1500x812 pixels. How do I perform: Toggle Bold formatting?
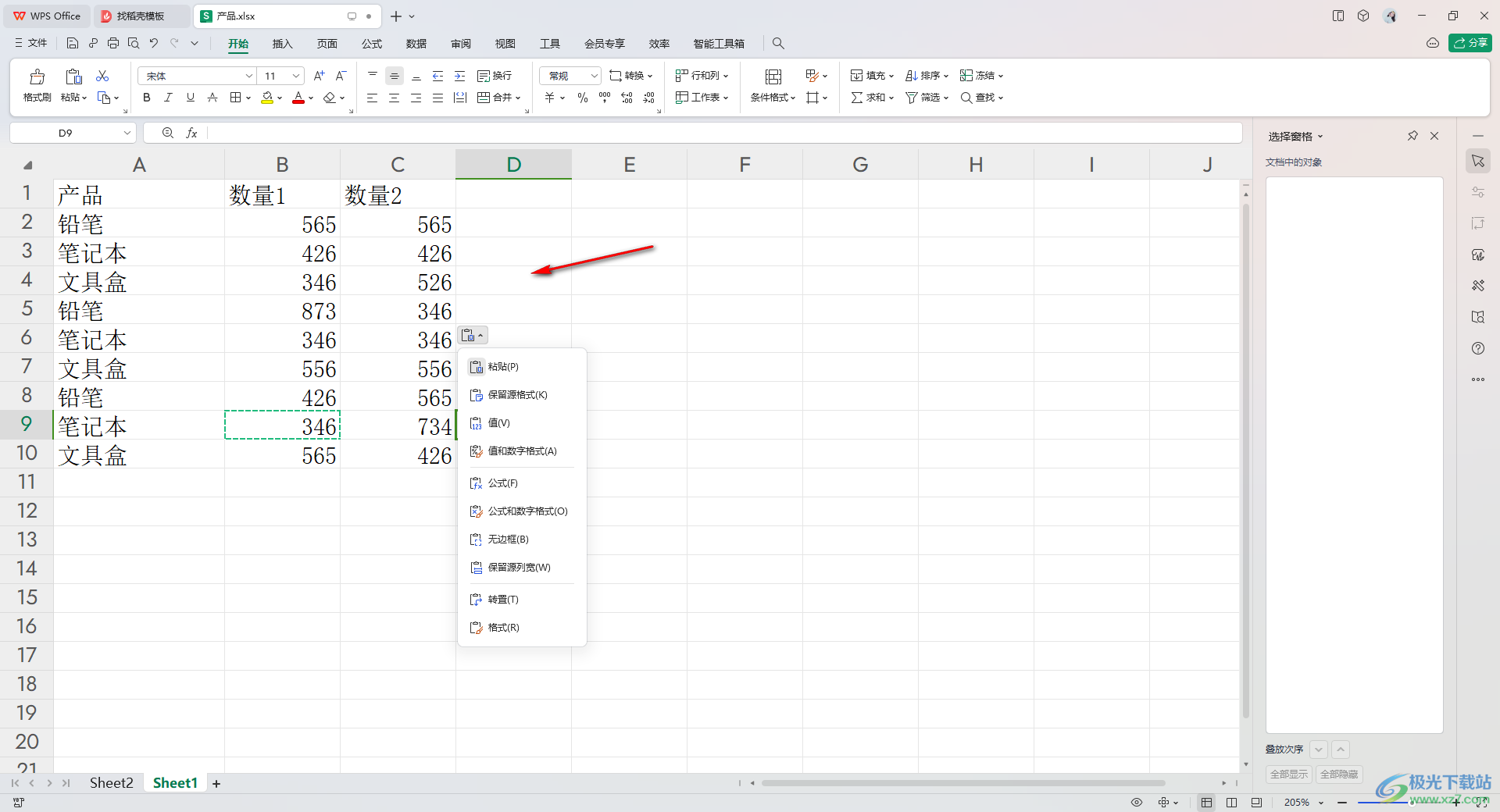point(146,98)
